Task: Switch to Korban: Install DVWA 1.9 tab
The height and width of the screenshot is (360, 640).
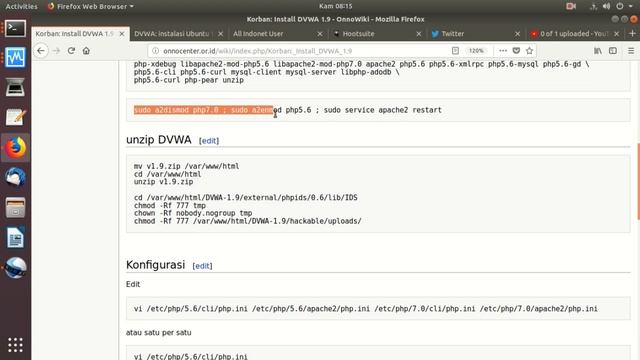Action: [x=74, y=33]
